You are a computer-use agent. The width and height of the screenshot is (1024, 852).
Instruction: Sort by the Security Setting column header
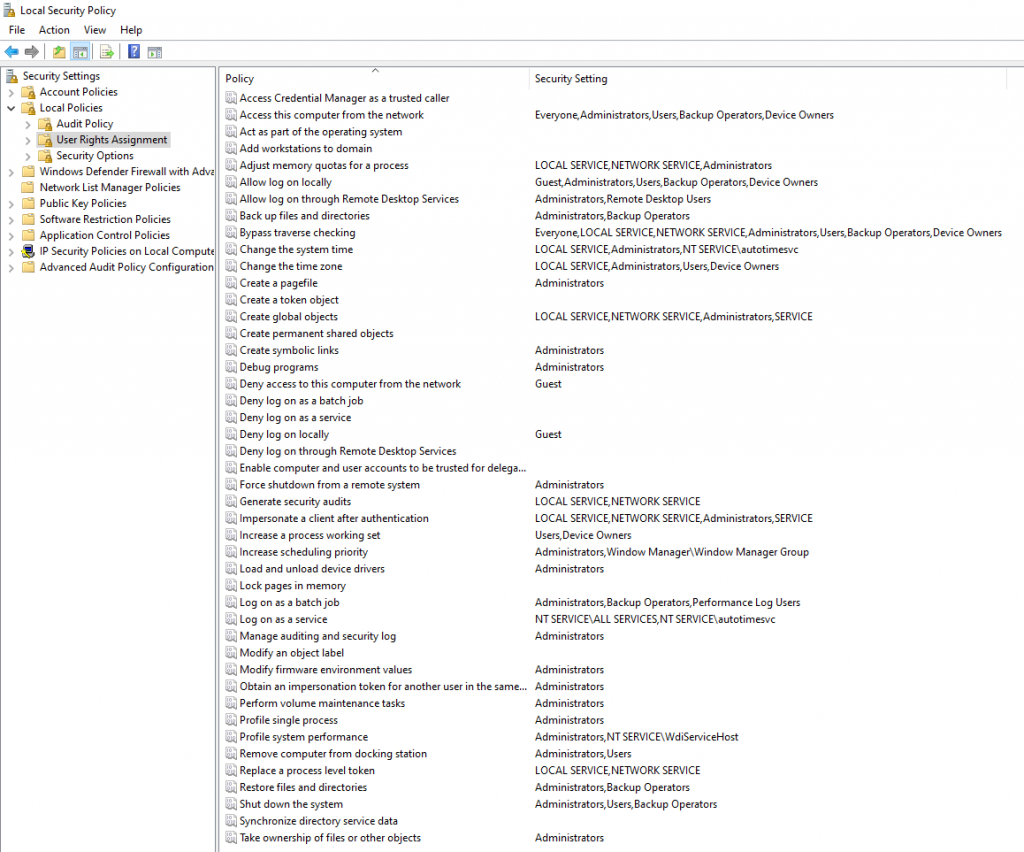600,78
